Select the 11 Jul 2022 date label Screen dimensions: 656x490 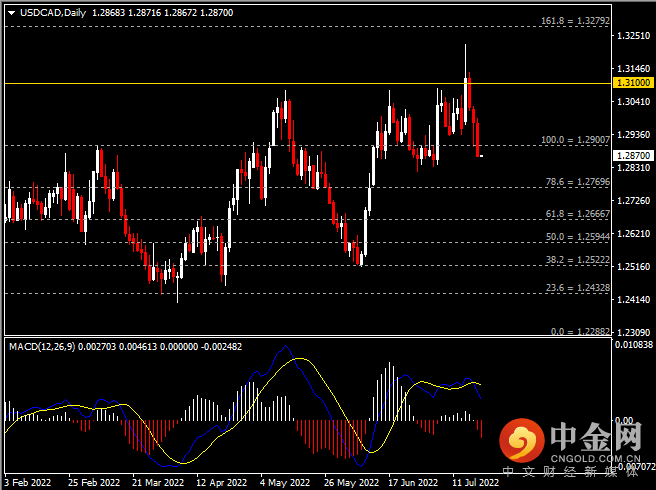pyautogui.click(x=476, y=482)
